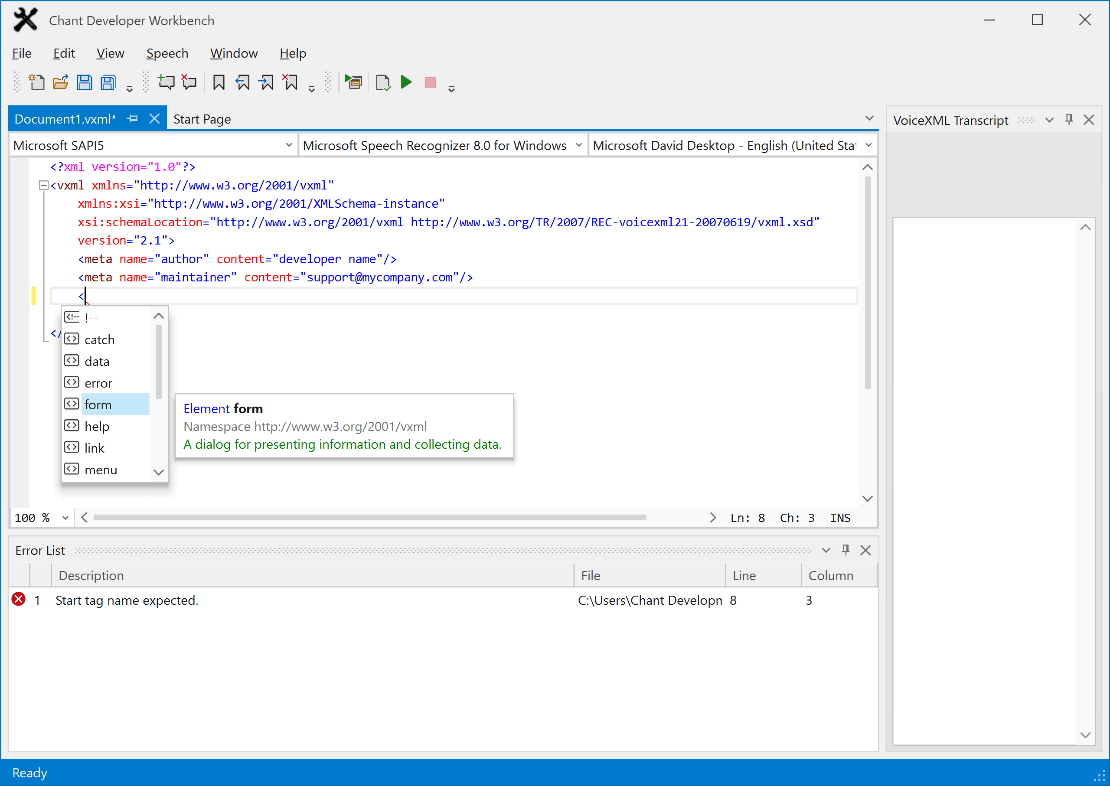
Task: Select error in the autocomplete list
Action: (x=106, y=383)
